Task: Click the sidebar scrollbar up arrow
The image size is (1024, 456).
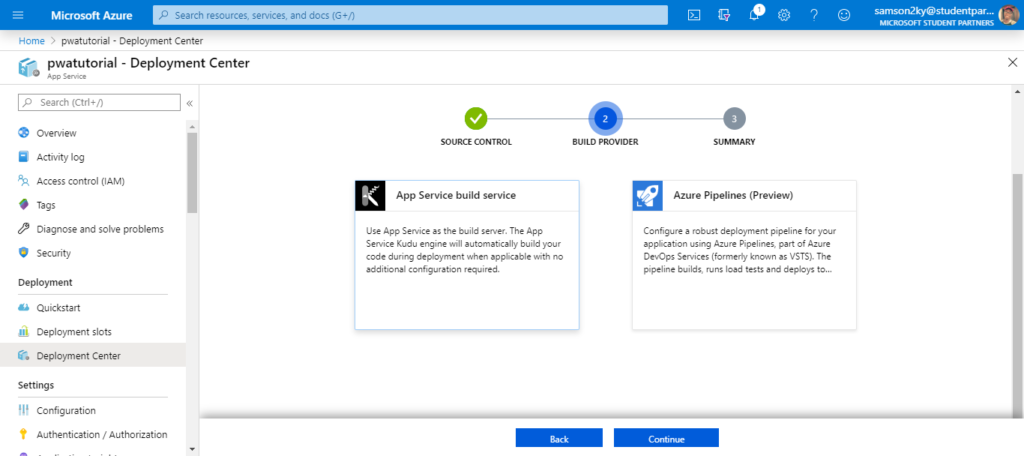Action: click(191, 125)
